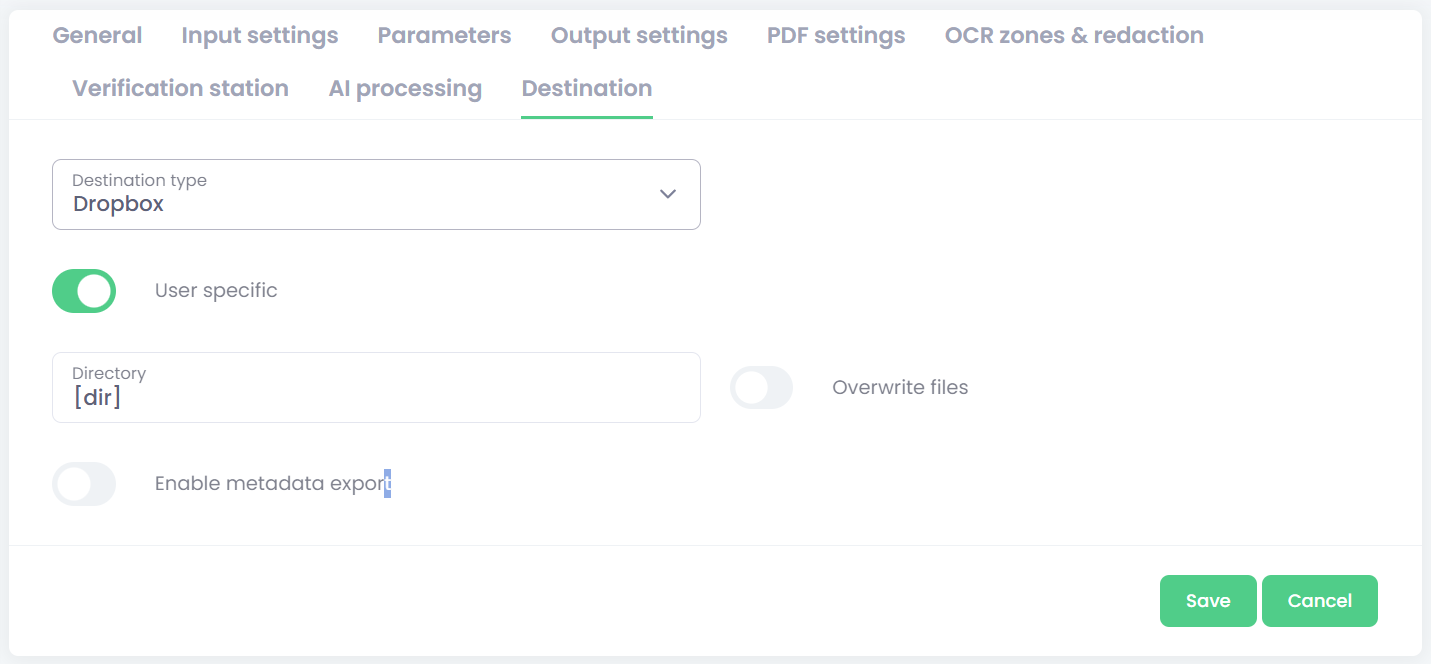This screenshot has height=664, width=1431.
Task: Open the PDF settings tab
Action: point(836,36)
